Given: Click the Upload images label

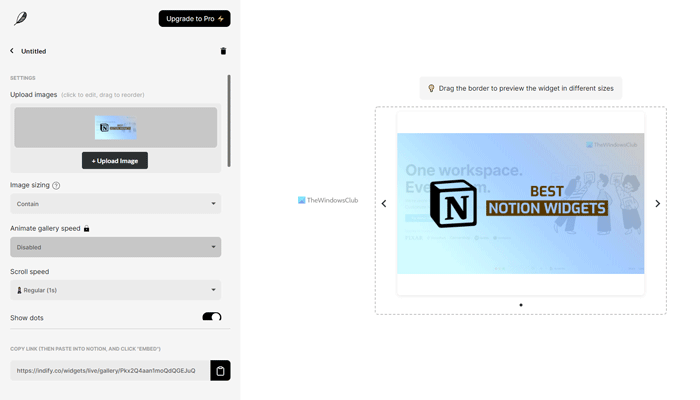Looking at the screenshot, I should click(33, 95).
